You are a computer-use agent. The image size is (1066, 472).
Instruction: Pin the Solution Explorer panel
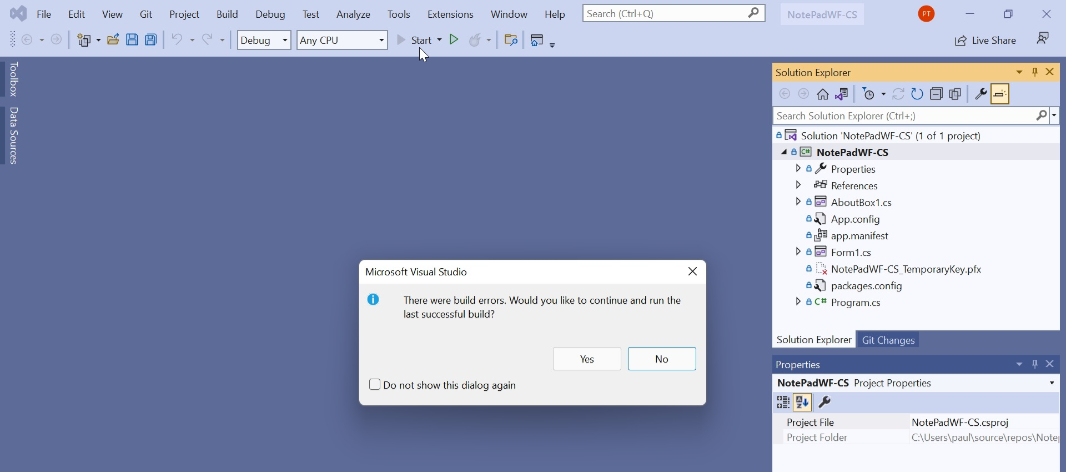point(1035,72)
